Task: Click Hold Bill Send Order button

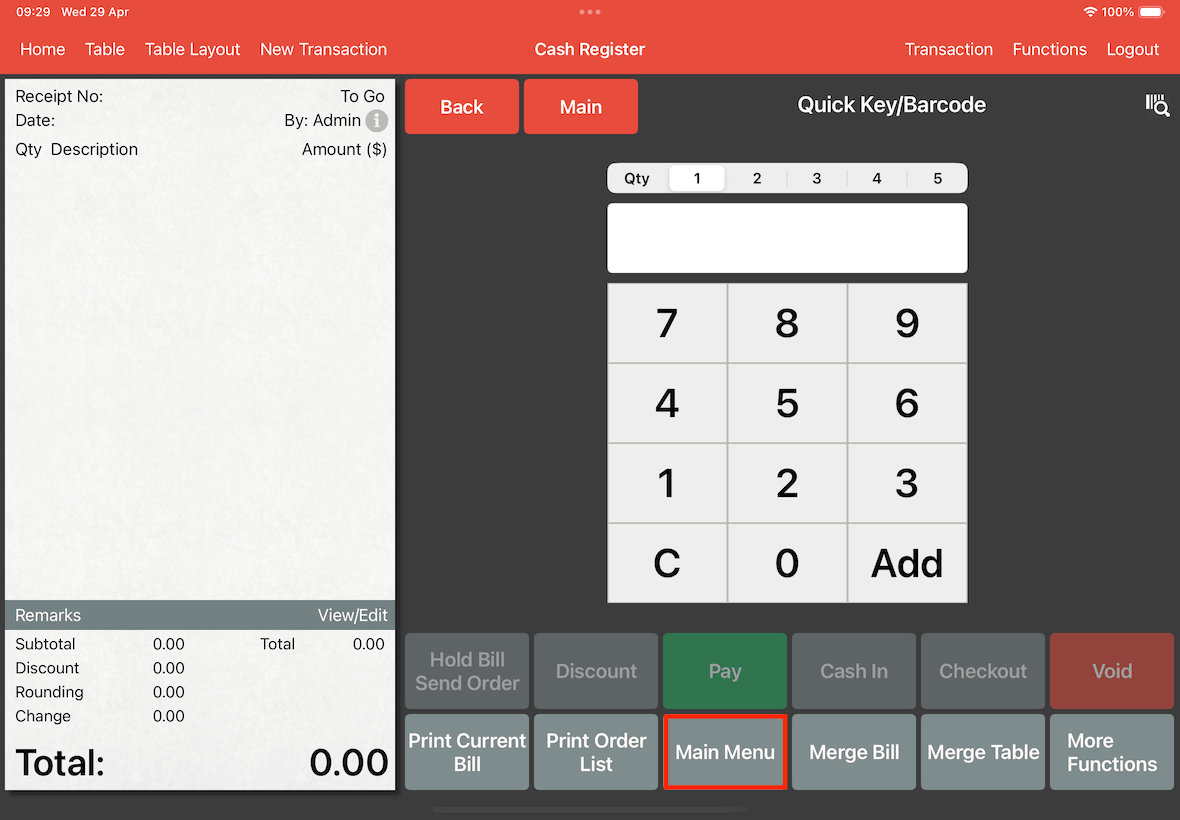Action: tap(467, 671)
